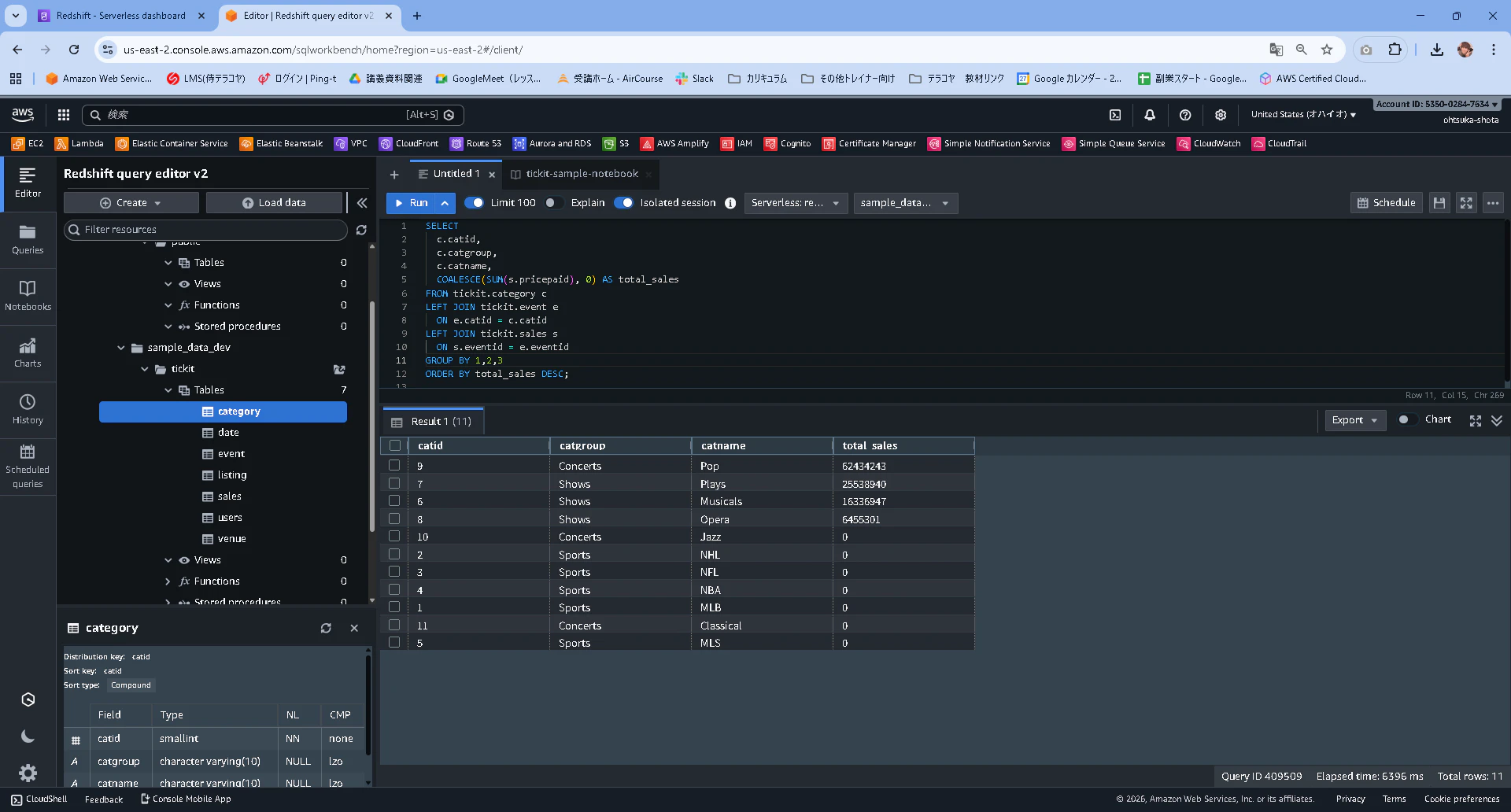1511x812 pixels.
Task: Open AWS notifications bell
Action: pos(1150,115)
